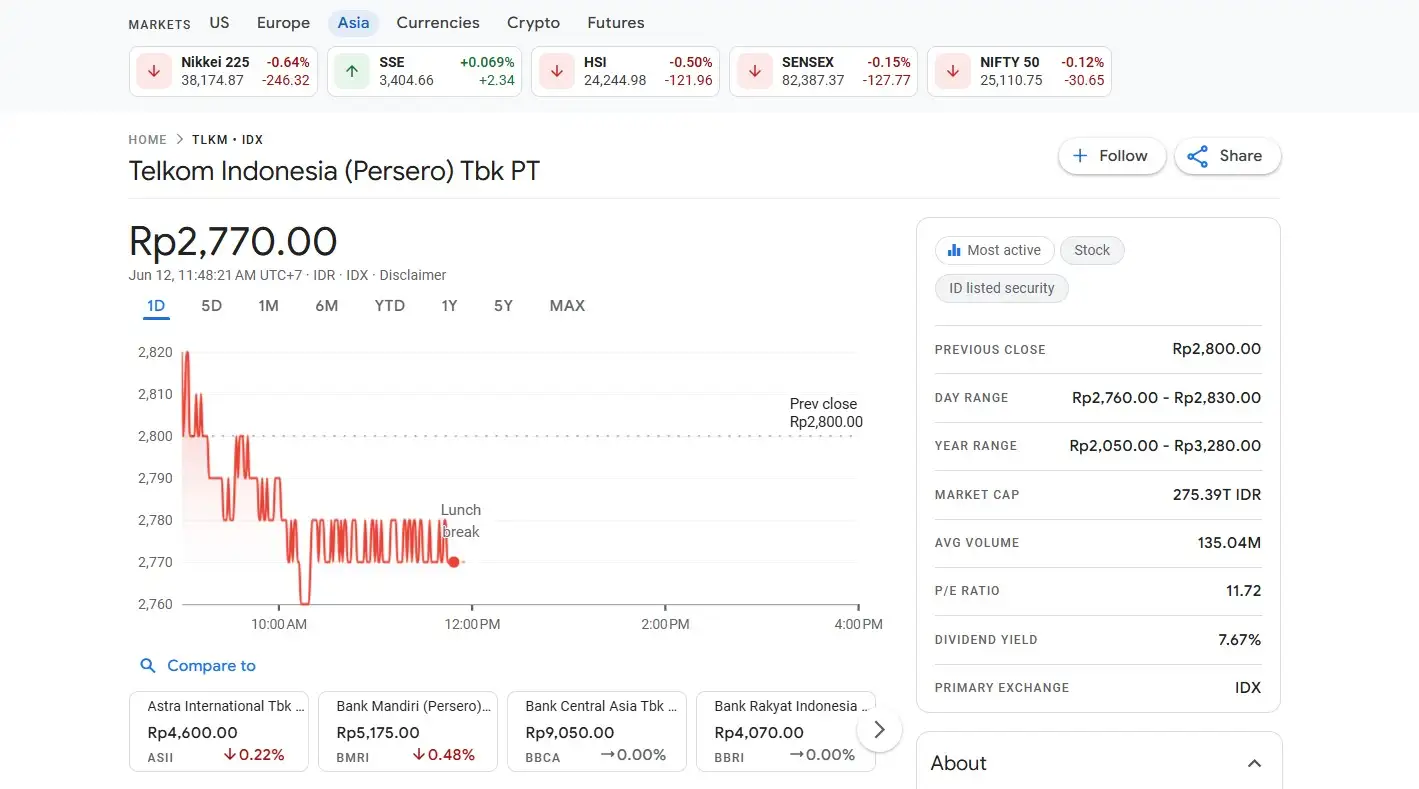Switch to the Europe markets tab
1419x789 pixels.
283,23
